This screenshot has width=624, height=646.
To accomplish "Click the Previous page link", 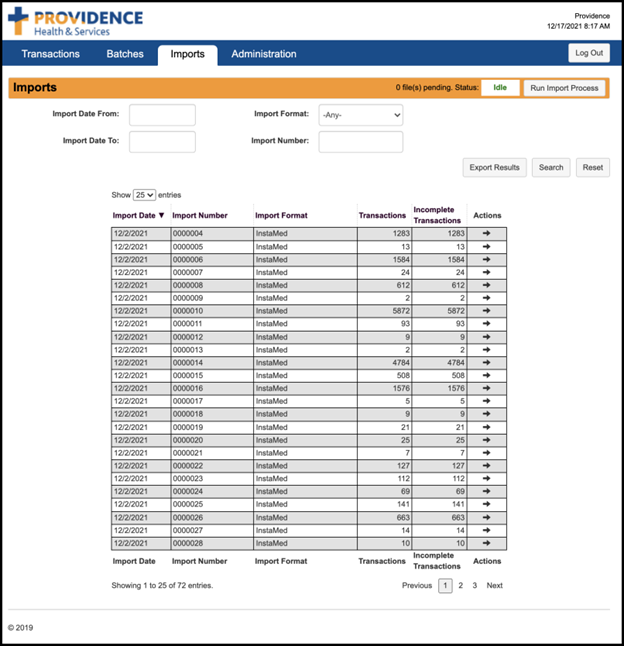I will 417,585.
